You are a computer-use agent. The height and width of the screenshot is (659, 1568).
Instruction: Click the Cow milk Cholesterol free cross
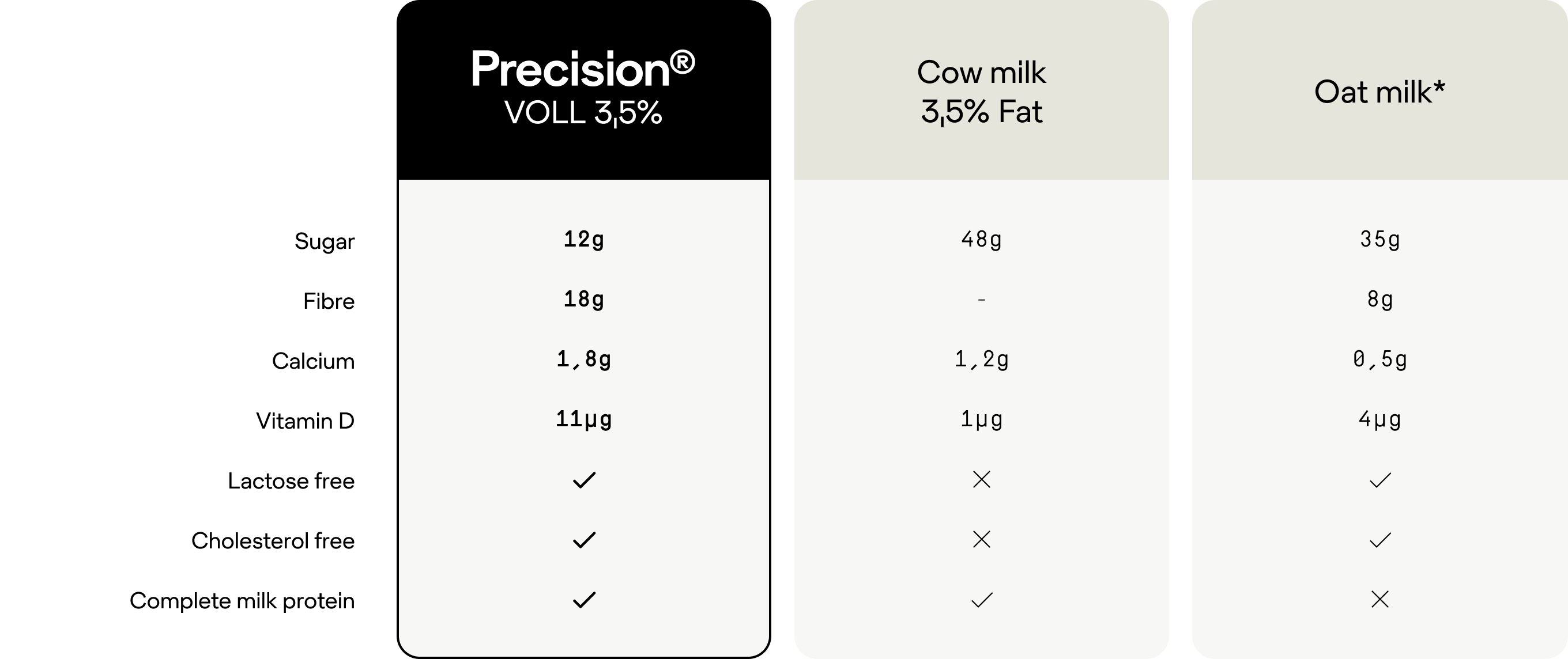[x=982, y=539]
